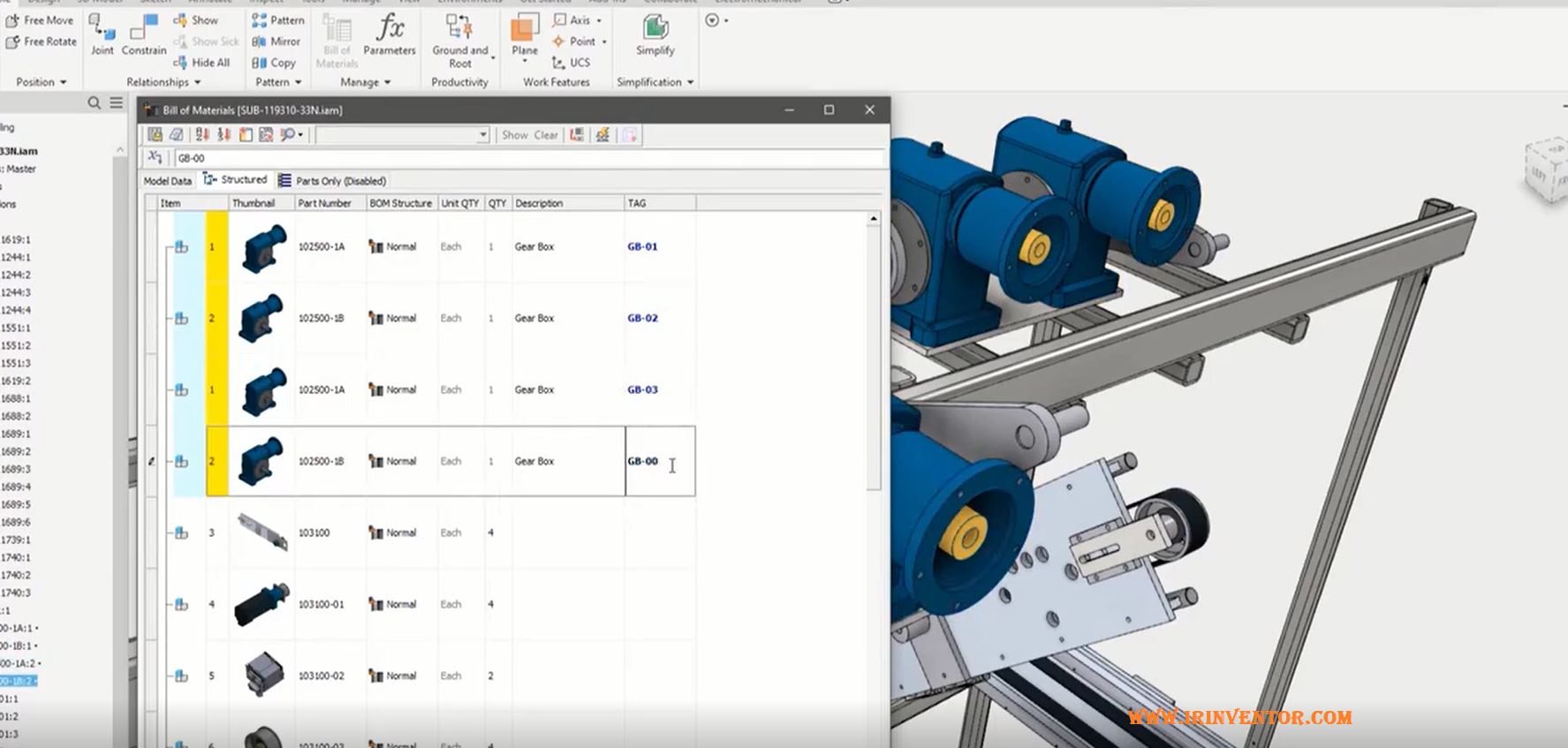Switch to the Structured tab

tap(235, 179)
